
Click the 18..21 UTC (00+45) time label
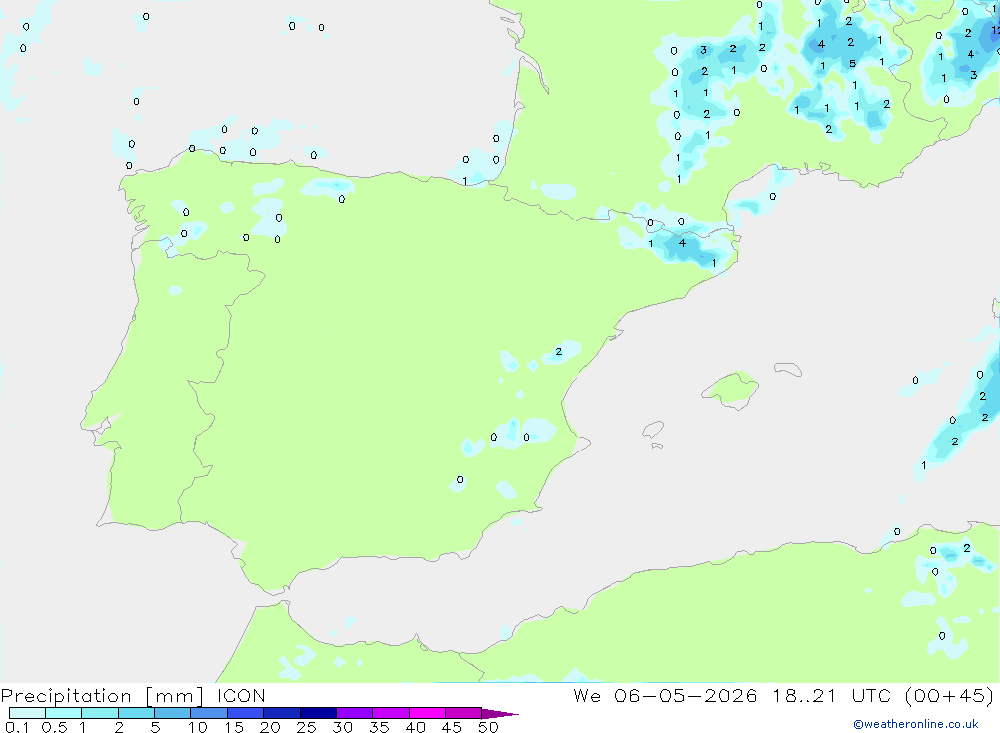pyautogui.click(x=883, y=695)
